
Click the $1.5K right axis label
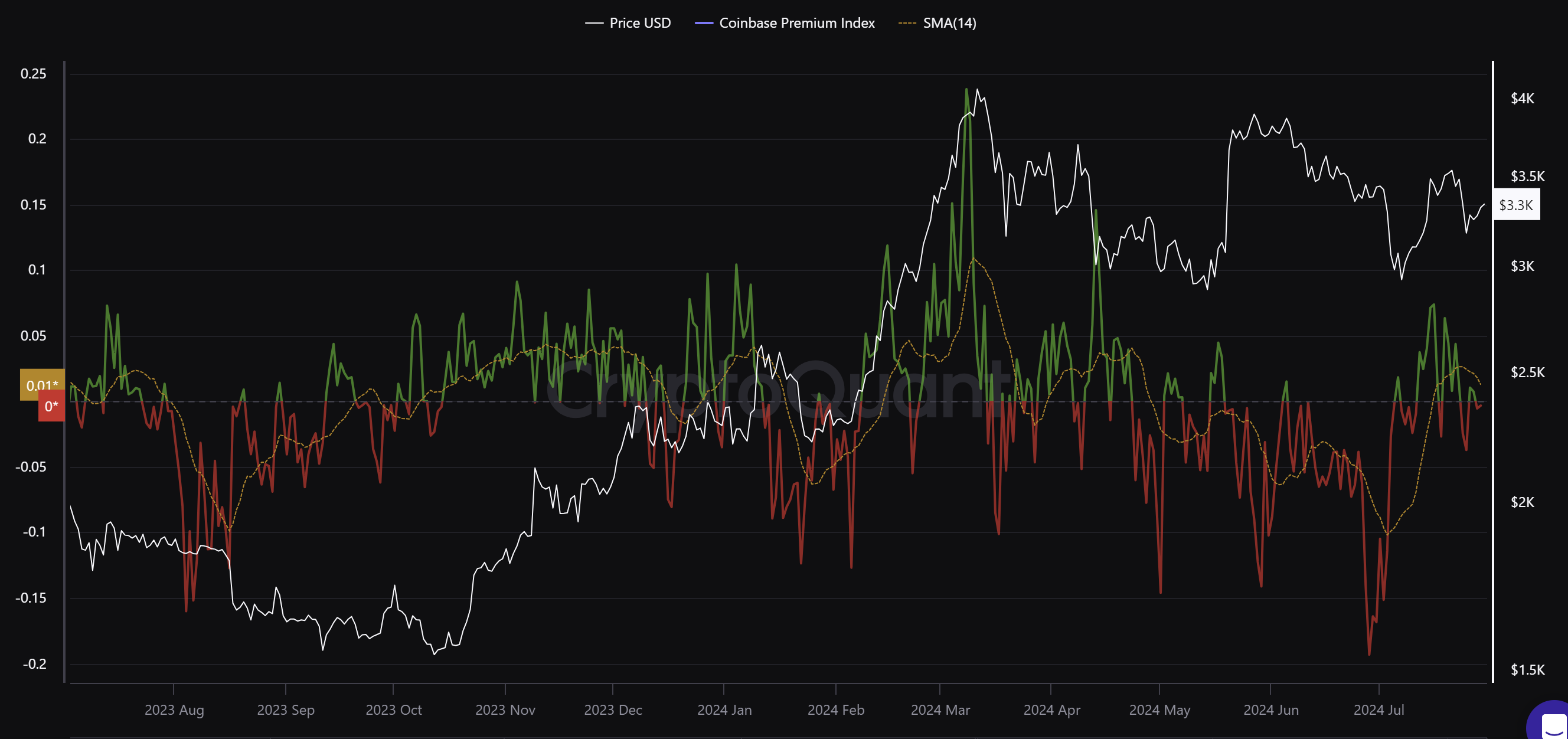1527,669
